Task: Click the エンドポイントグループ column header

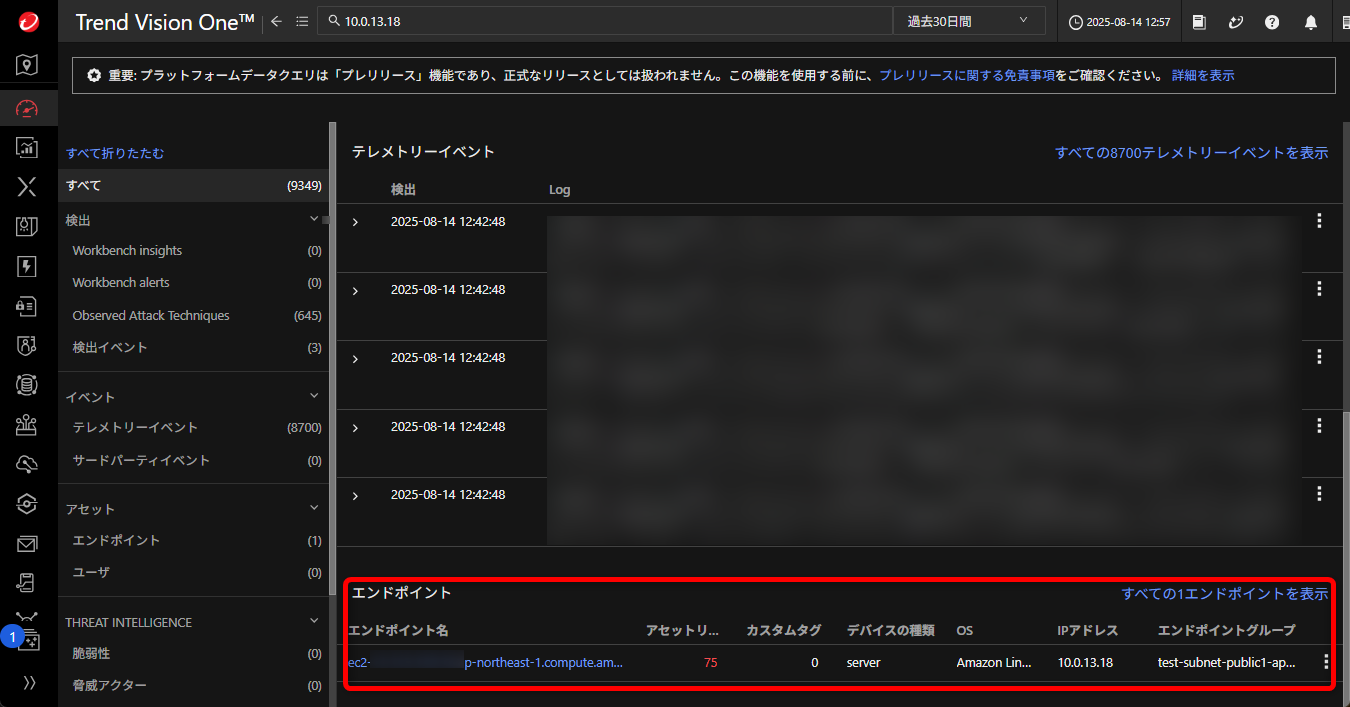Action: pyautogui.click(x=1226, y=630)
